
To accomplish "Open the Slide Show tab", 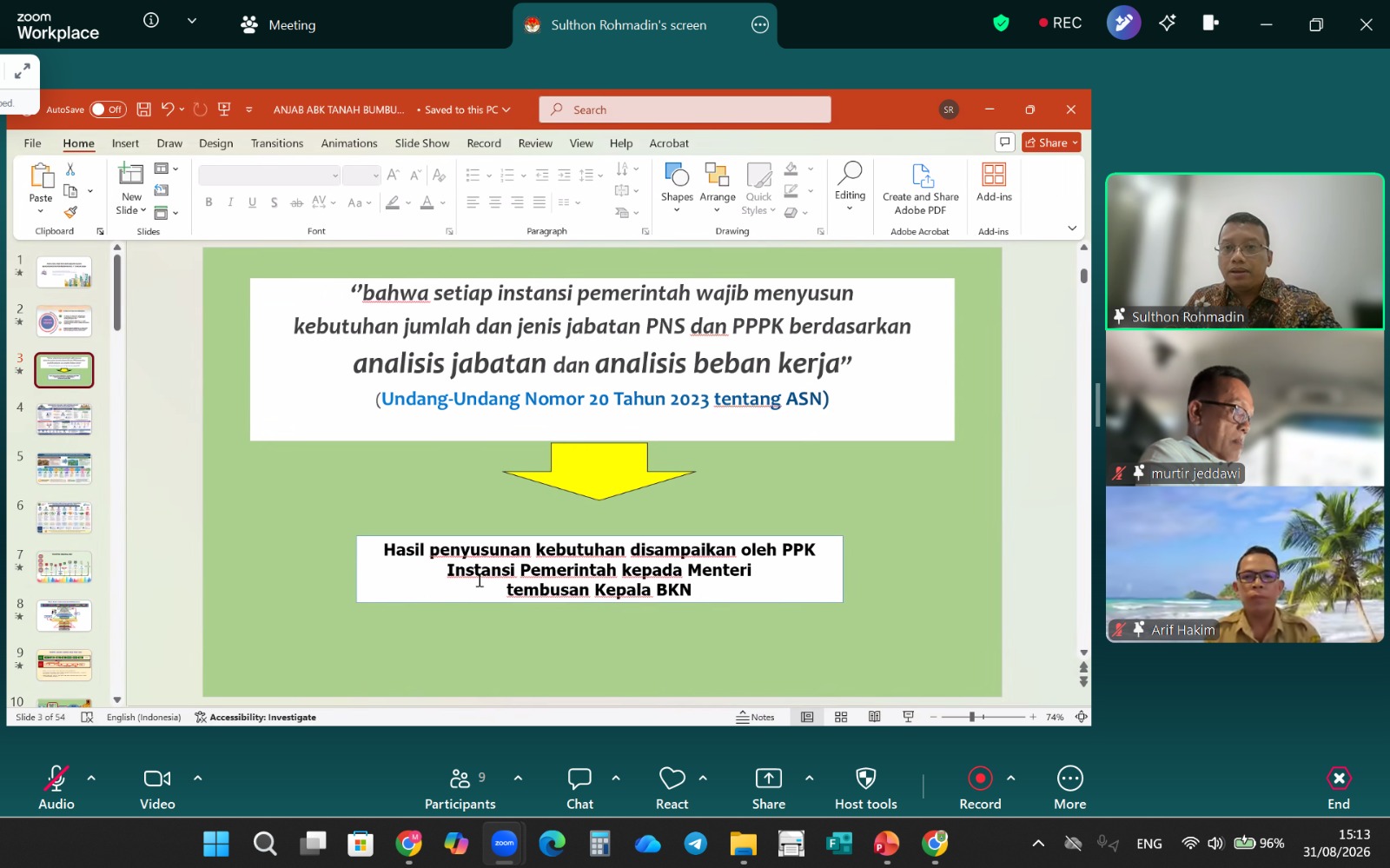I will (x=422, y=143).
